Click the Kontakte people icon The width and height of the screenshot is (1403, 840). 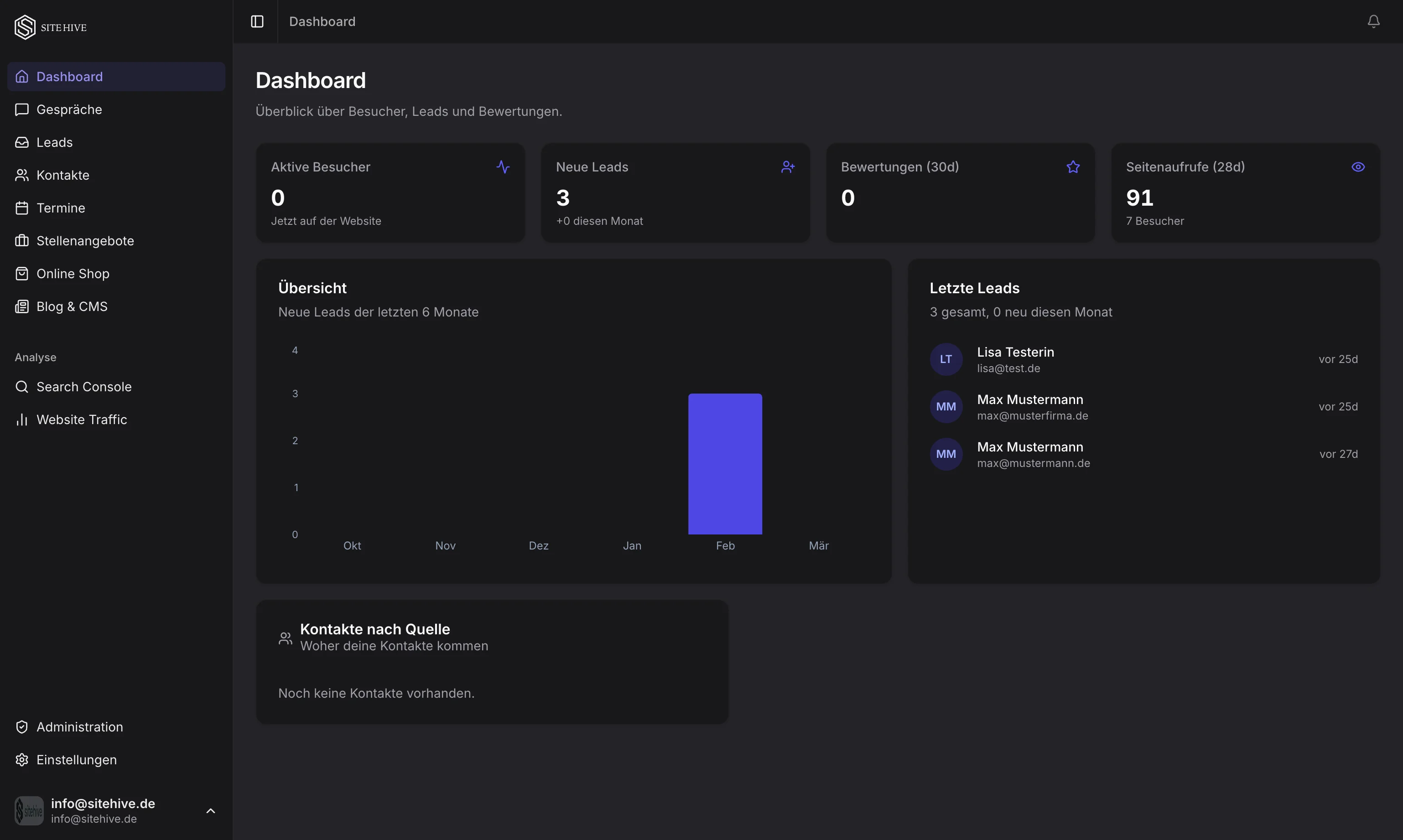21,175
